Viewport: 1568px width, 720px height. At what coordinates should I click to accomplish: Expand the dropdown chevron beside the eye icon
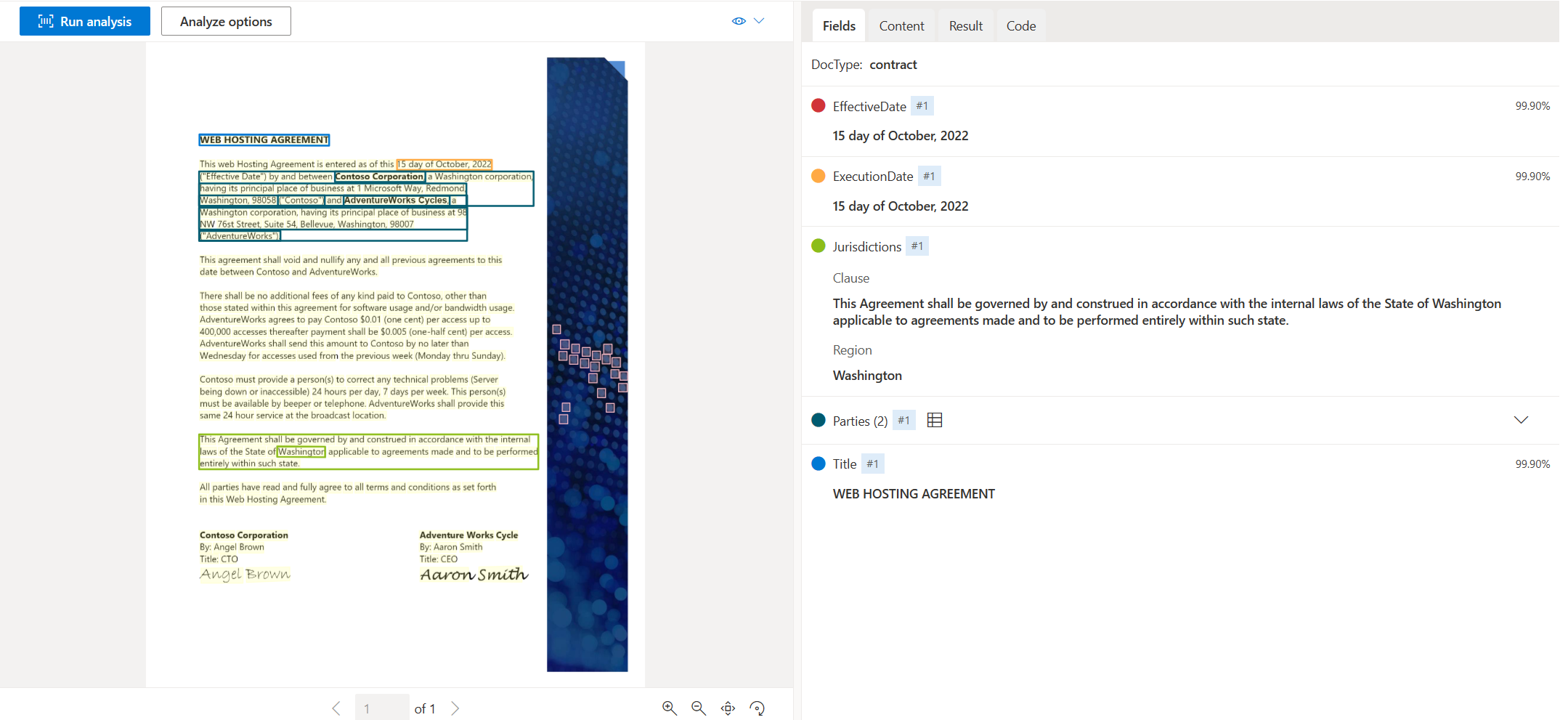759,21
